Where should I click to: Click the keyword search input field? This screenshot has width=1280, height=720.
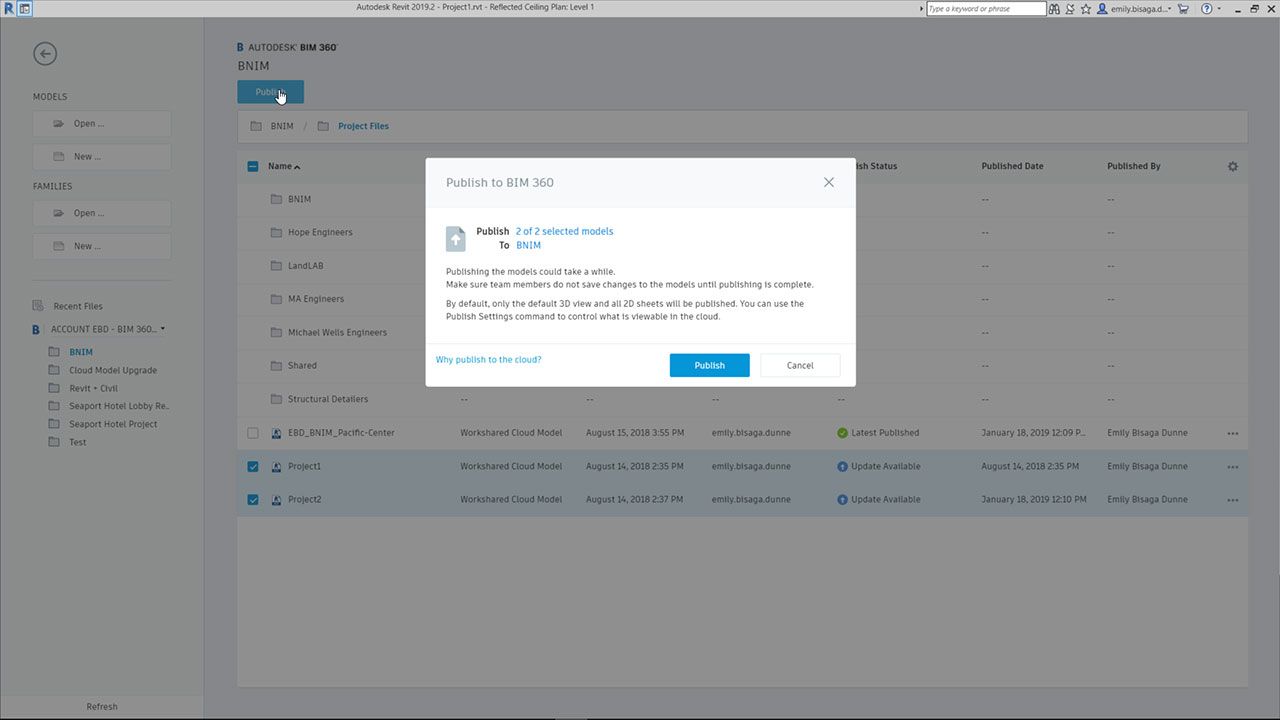[986, 9]
